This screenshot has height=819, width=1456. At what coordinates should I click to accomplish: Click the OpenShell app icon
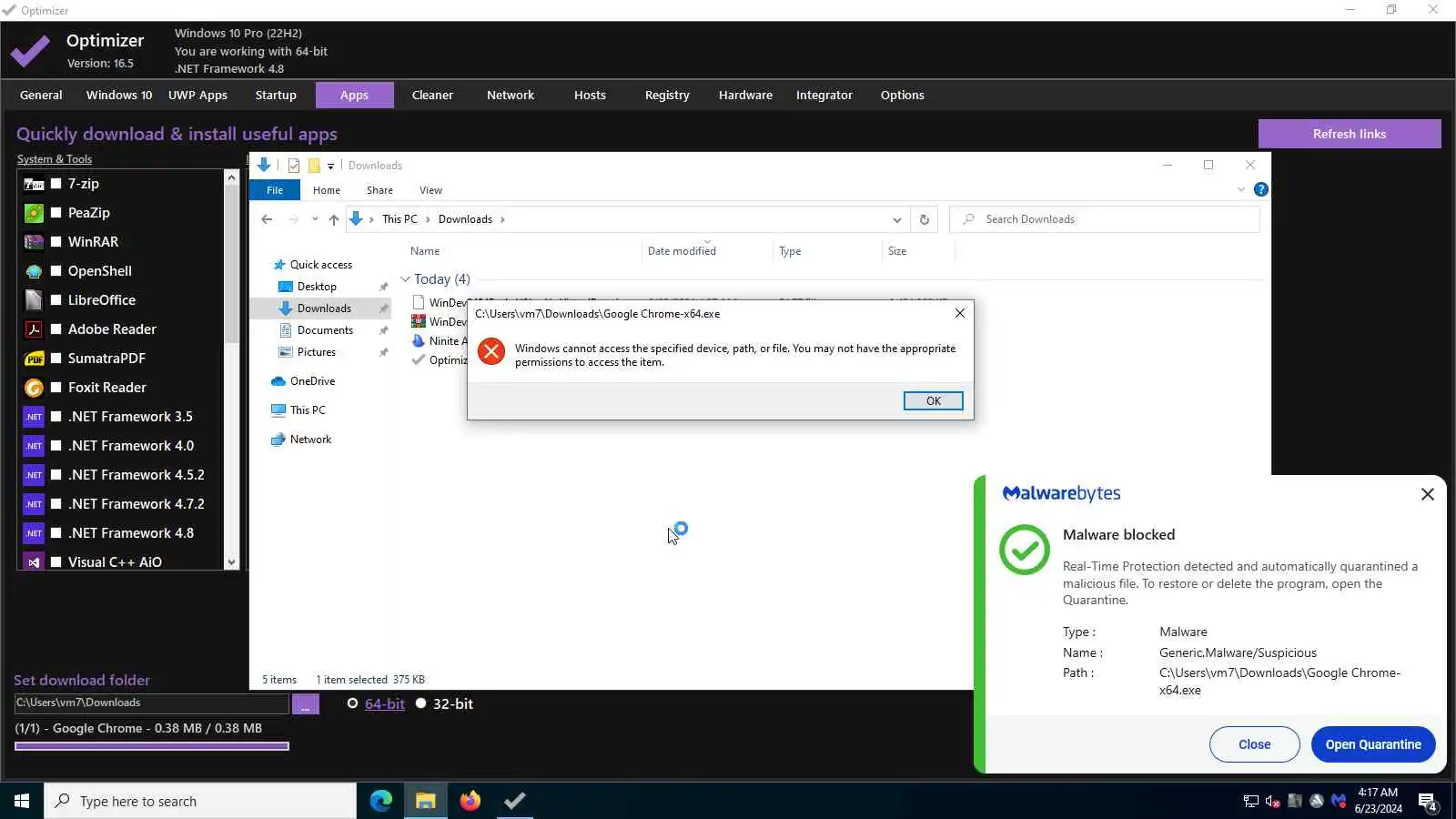point(34,271)
